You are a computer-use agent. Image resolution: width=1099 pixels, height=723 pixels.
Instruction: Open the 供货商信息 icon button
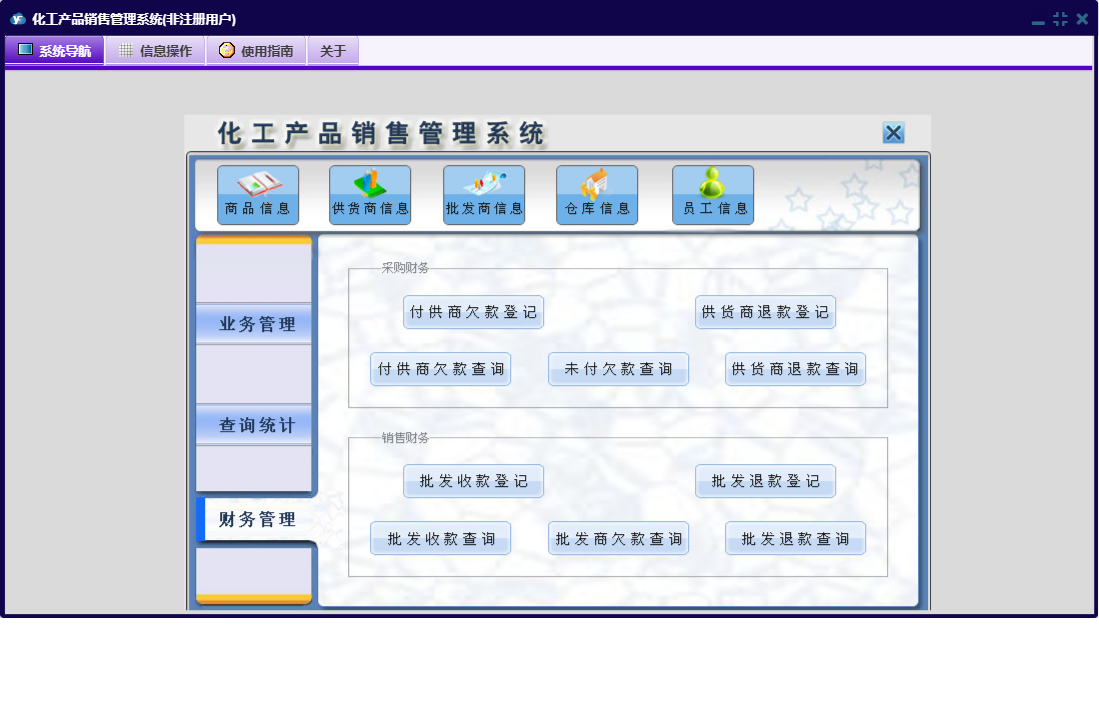pos(370,195)
